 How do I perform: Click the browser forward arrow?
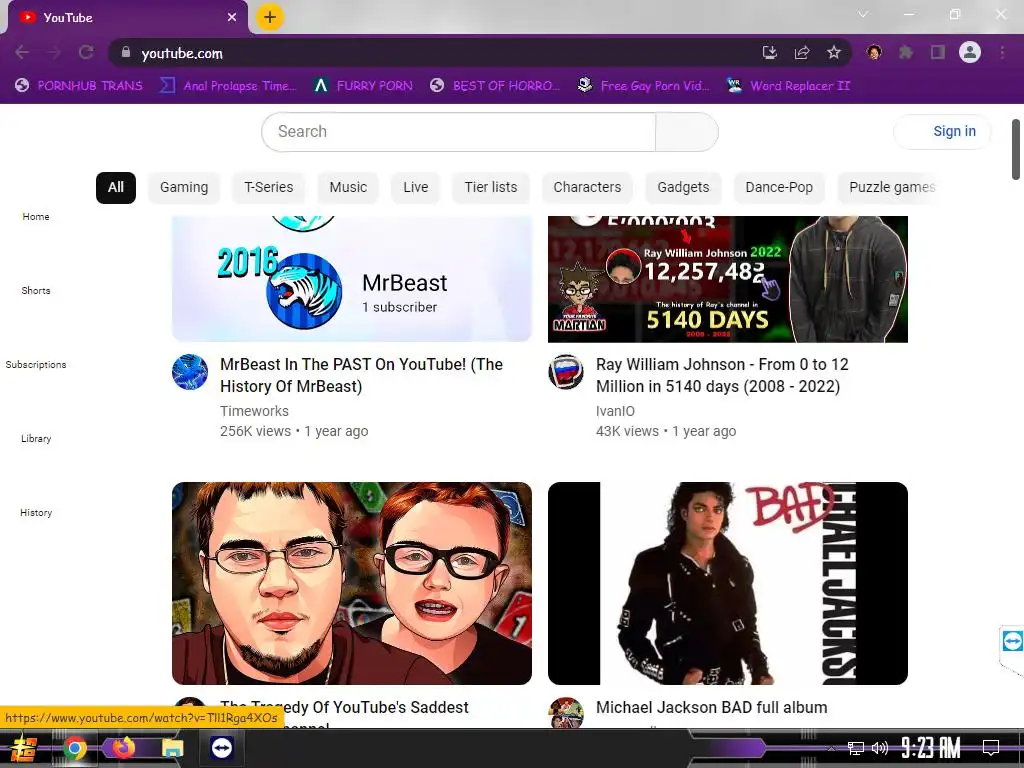click(x=54, y=53)
